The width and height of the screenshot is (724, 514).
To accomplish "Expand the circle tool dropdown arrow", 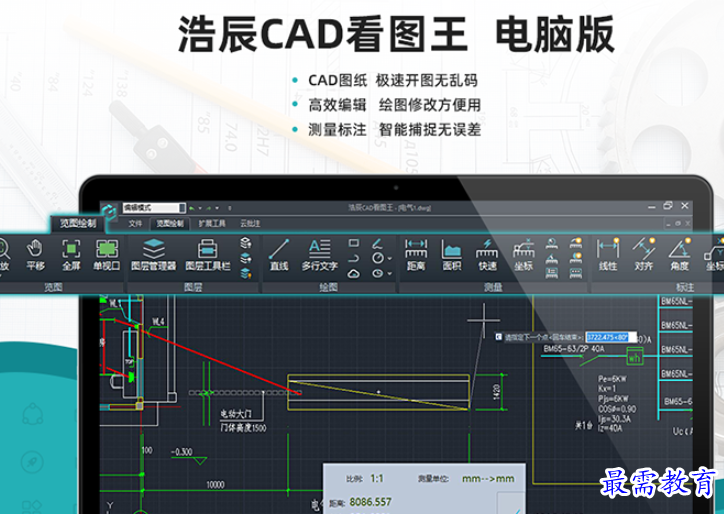I will 389,259.
